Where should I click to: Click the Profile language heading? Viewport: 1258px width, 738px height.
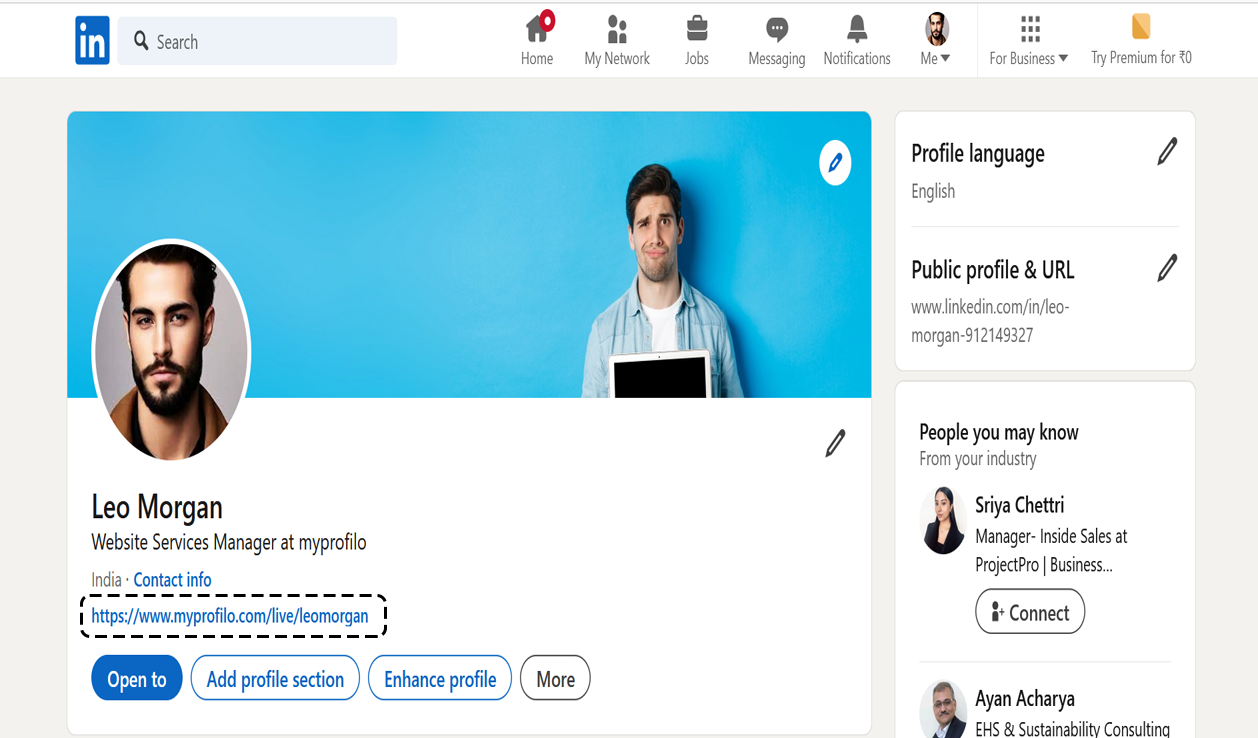pos(978,154)
